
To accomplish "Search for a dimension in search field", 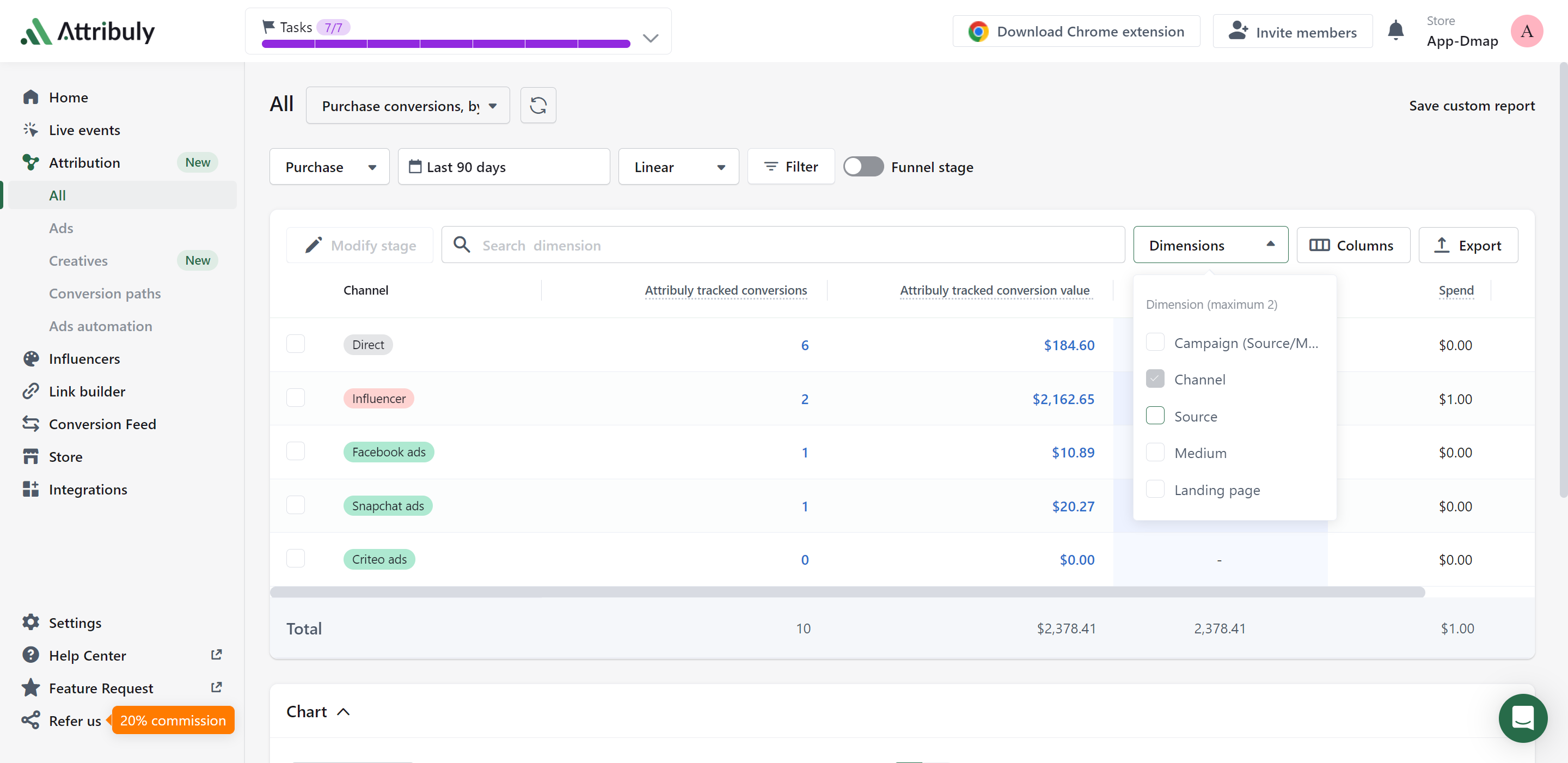I will 783,245.
